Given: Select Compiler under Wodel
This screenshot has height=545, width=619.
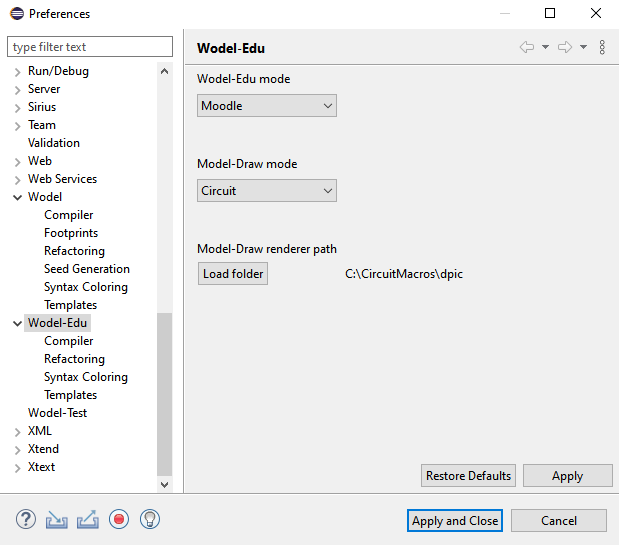Looking at the screenshot, I should coord(69,215).
